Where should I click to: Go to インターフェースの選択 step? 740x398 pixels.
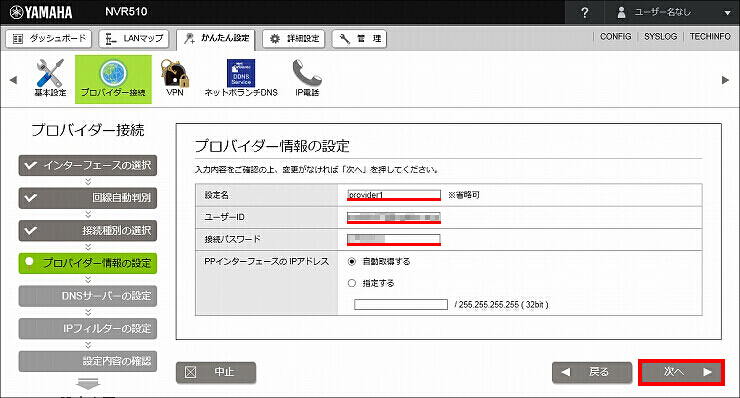point(88,165)
